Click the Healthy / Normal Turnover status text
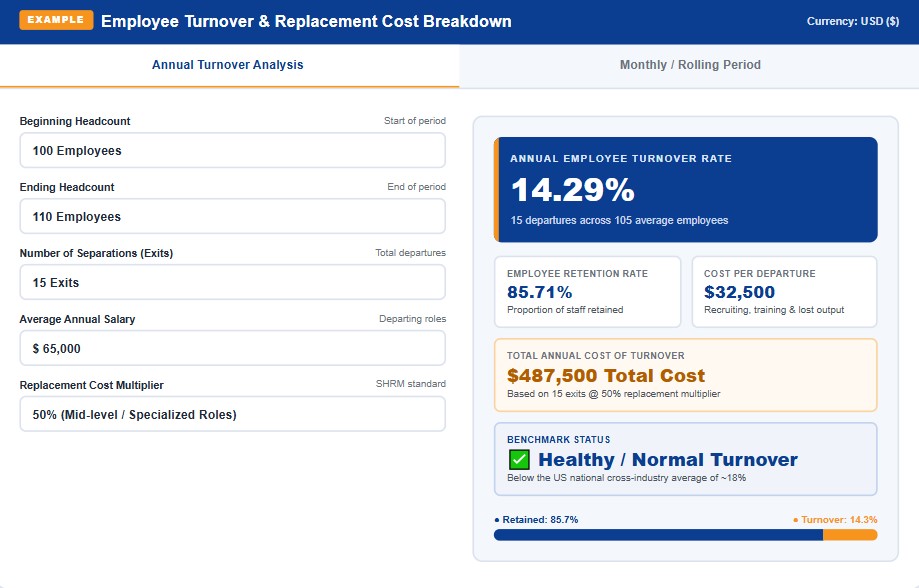This screenshot has width=919, height=588. point(668,460)
